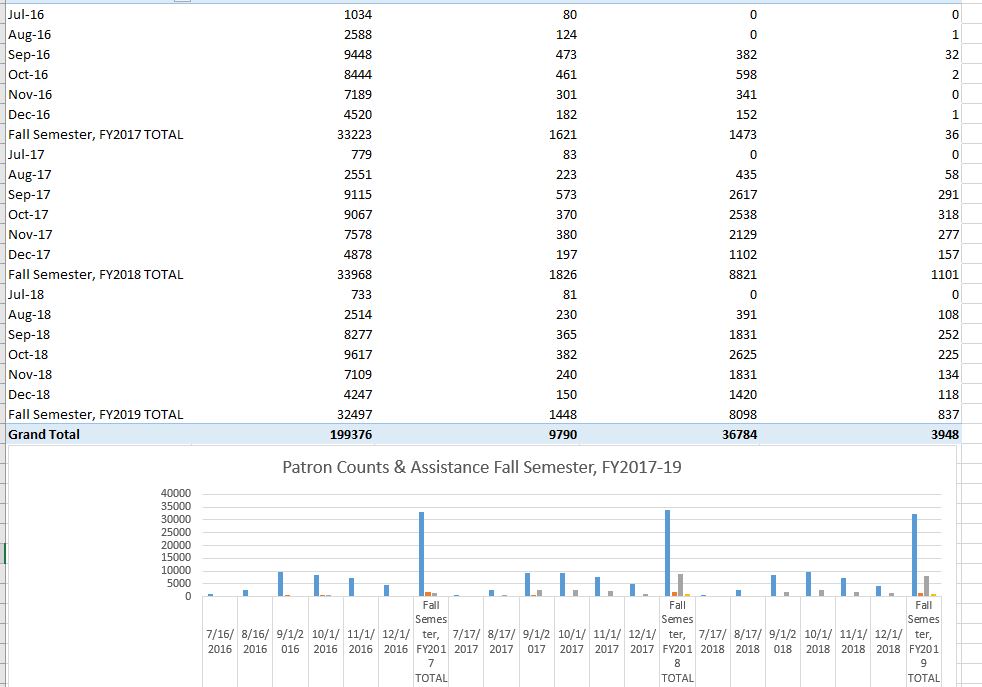Select the grand total value 199376
Image resolution: width=982 pixels, height=687 pixels.
click(351, 435)
